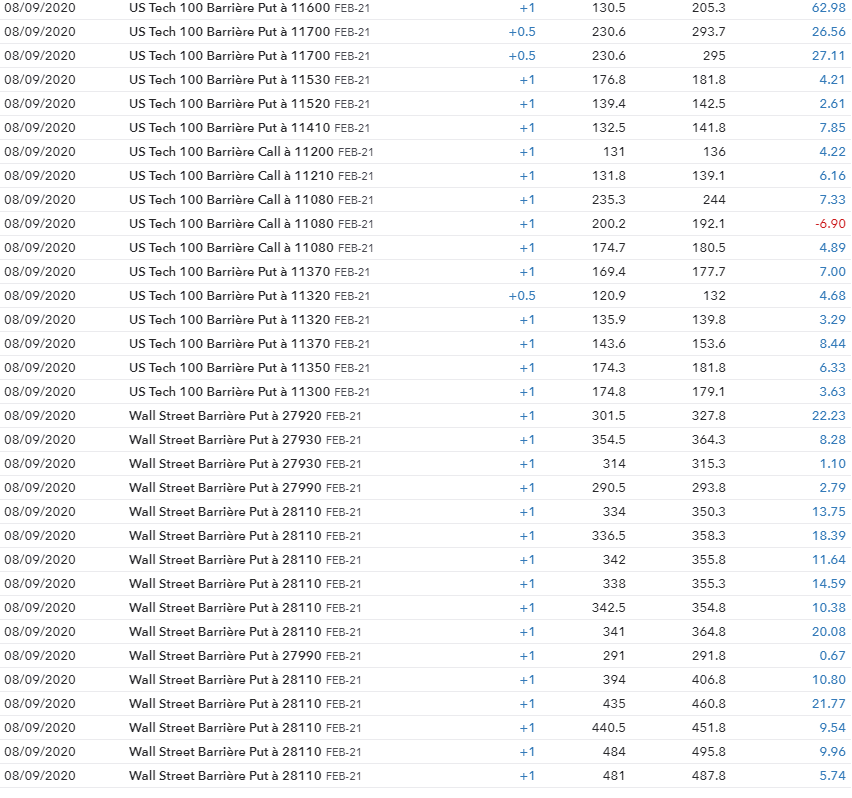
Task: Click the profit value 1.10
Action: coord(832,463)
